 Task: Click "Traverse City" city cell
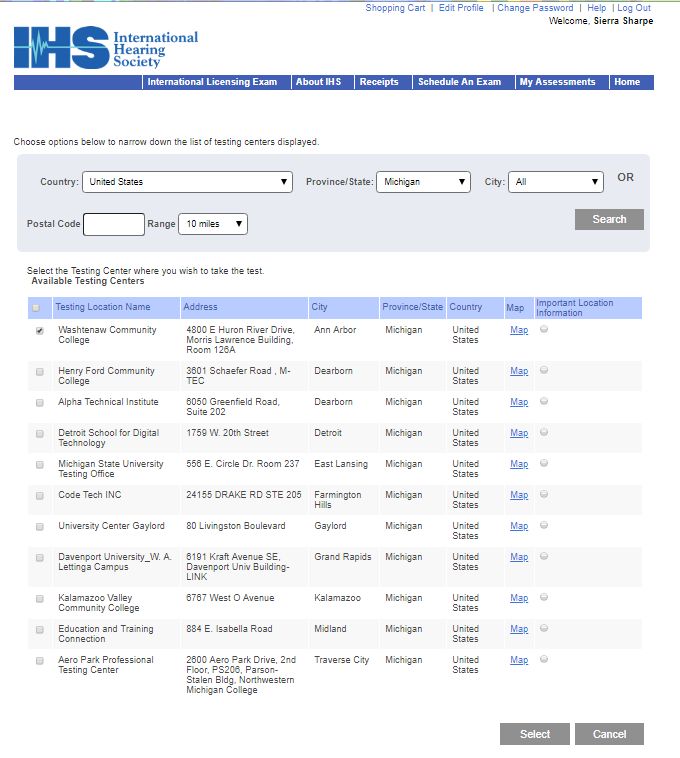[341, 659]
